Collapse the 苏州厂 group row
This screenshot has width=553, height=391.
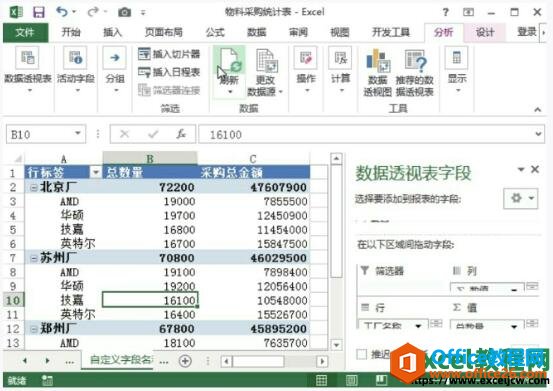(x=34, y=258)
